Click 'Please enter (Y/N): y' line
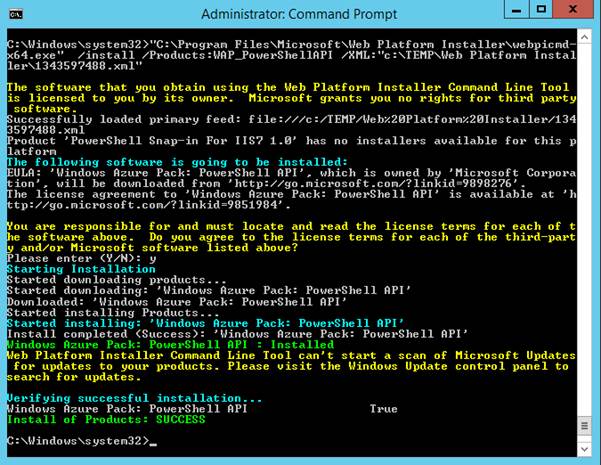Screen dimensions: 601x465 pyautogui.click(x=82, y=258)
